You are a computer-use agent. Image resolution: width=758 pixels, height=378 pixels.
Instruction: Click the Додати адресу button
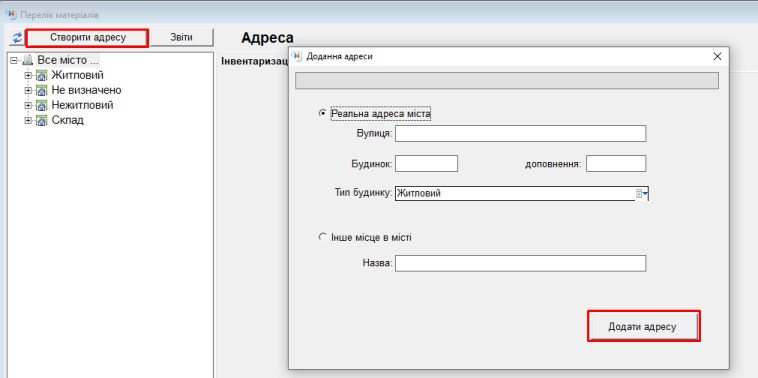(642, 327)
